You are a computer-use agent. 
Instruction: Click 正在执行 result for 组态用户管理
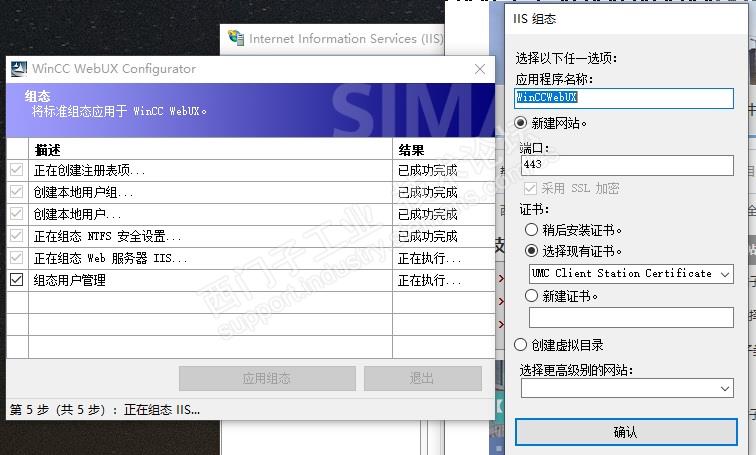[429, 280]
